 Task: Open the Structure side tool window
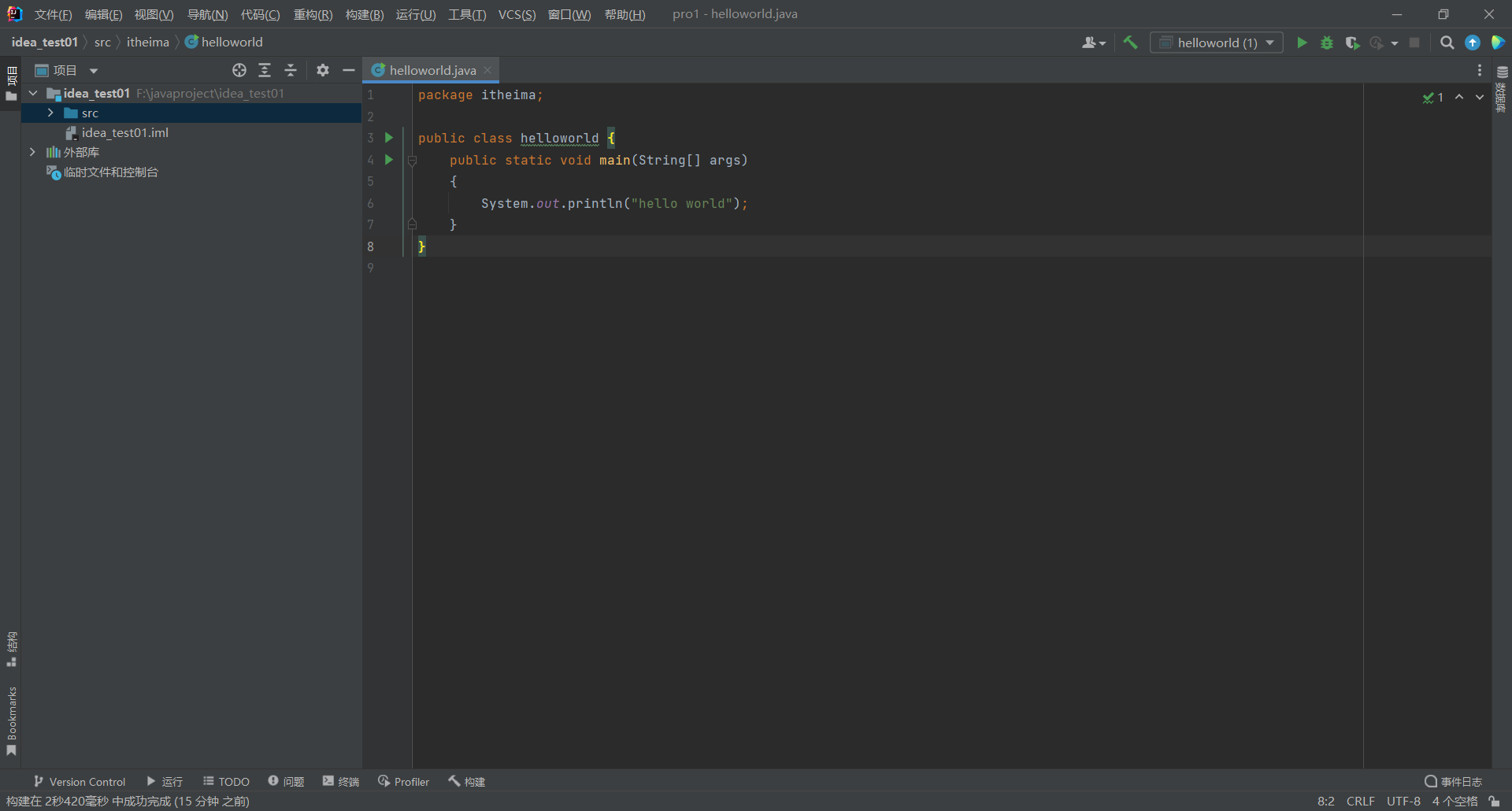click(11, 650)
